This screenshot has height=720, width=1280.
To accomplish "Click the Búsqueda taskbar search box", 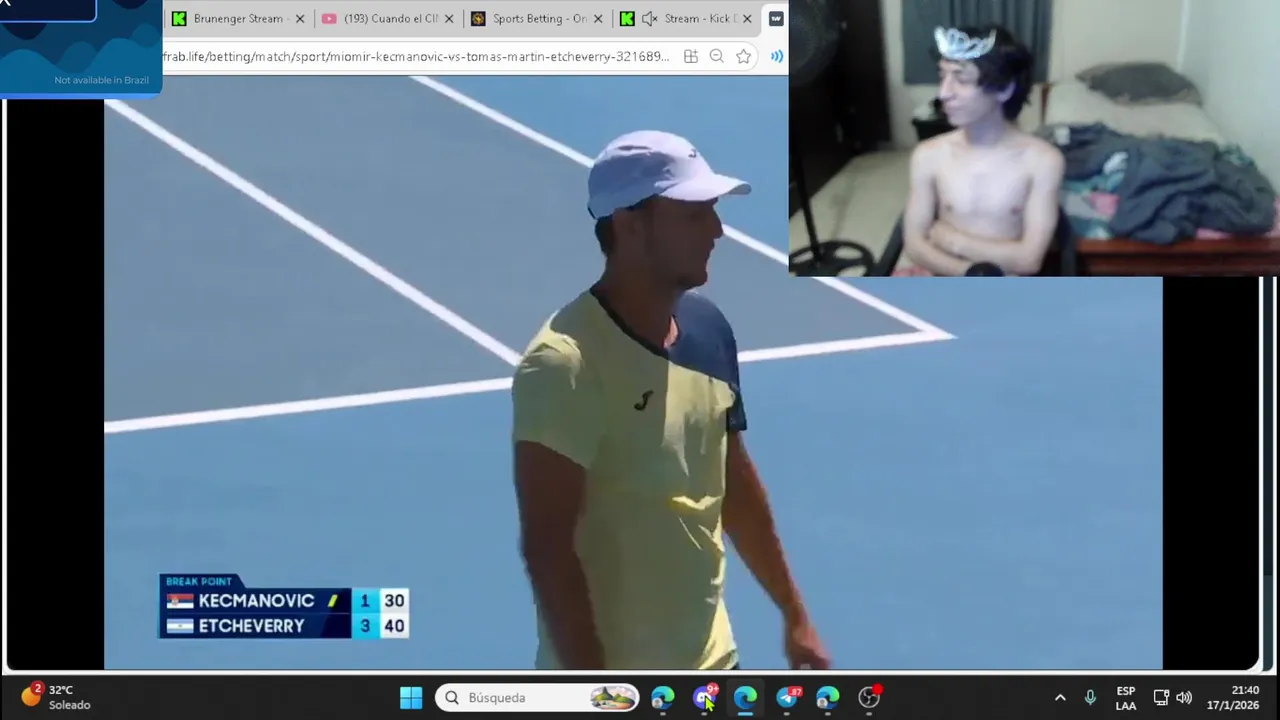I will (x=537, y=698).
